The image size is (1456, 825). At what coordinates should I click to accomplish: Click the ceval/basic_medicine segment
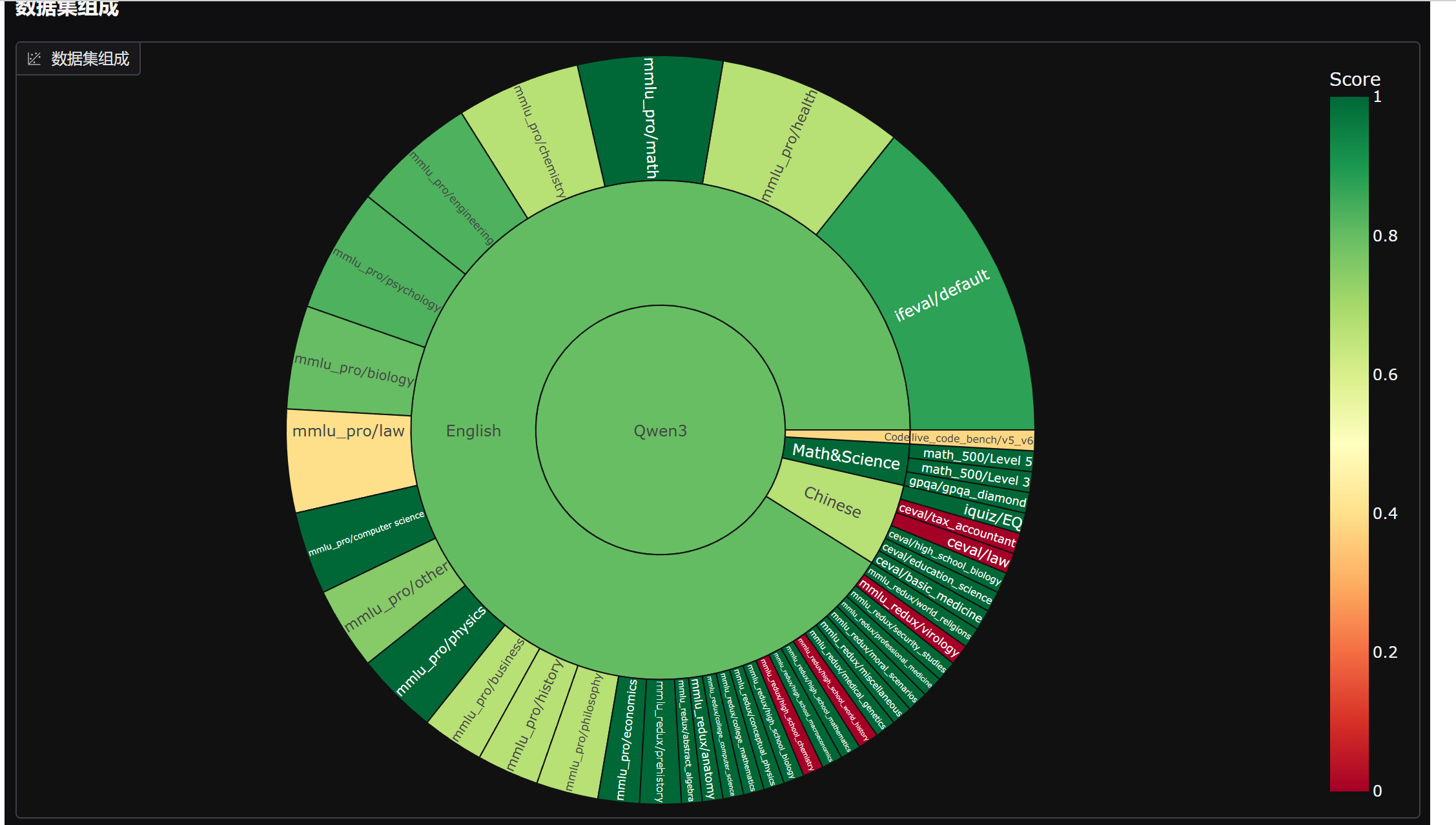click(x=928, y=588)
